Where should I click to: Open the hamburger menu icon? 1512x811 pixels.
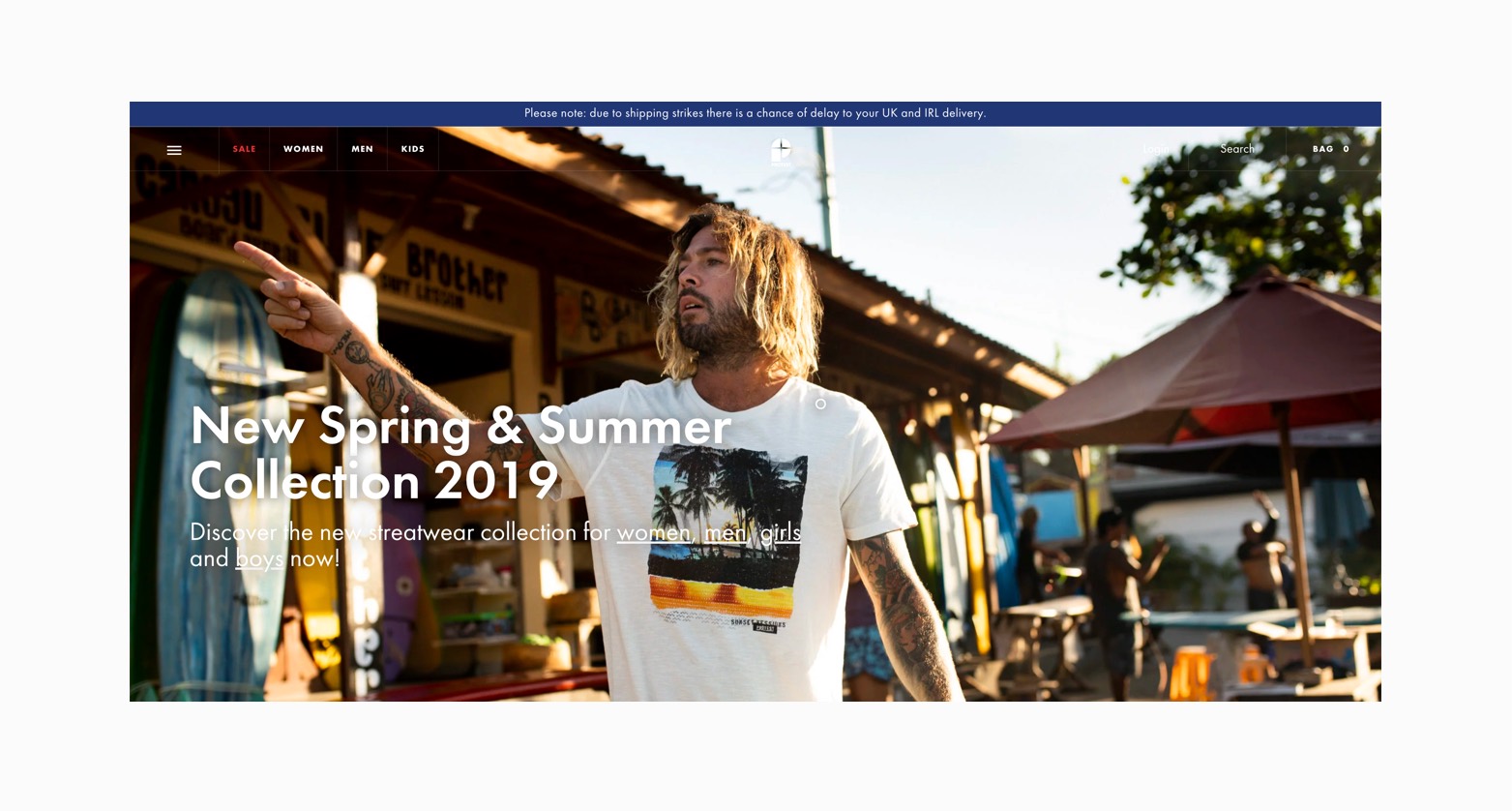[174, 150]
